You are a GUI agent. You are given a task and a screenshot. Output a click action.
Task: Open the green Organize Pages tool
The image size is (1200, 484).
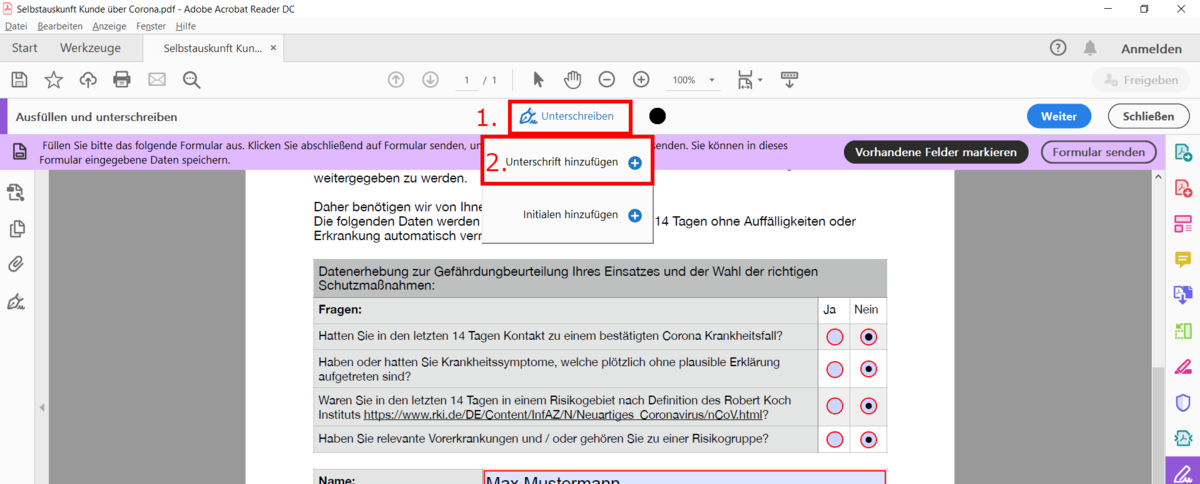tap(1183, 330)
